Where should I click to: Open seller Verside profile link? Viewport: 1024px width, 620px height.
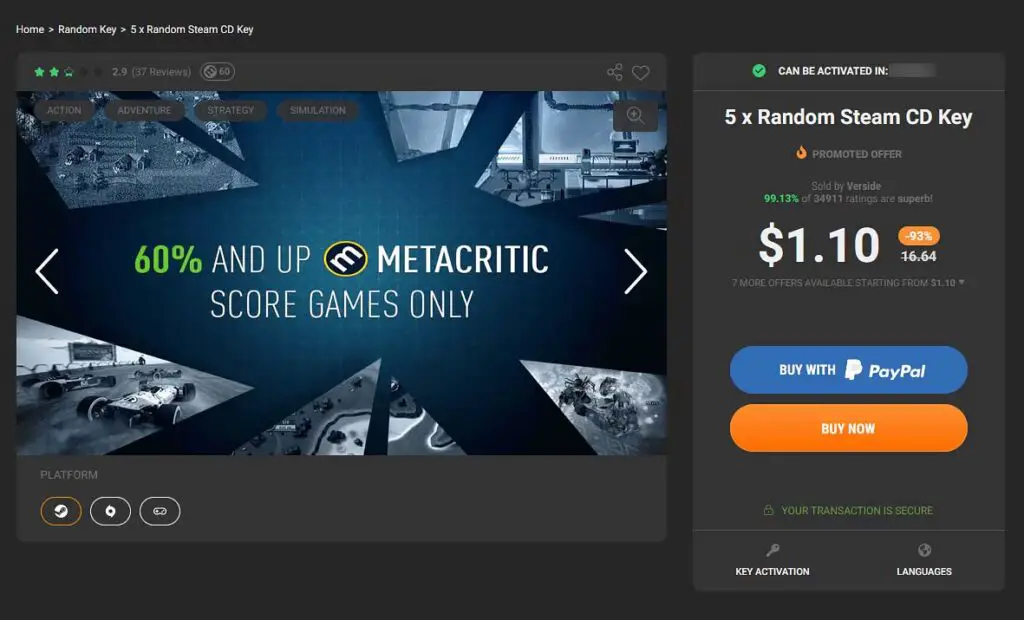point(863,186)
